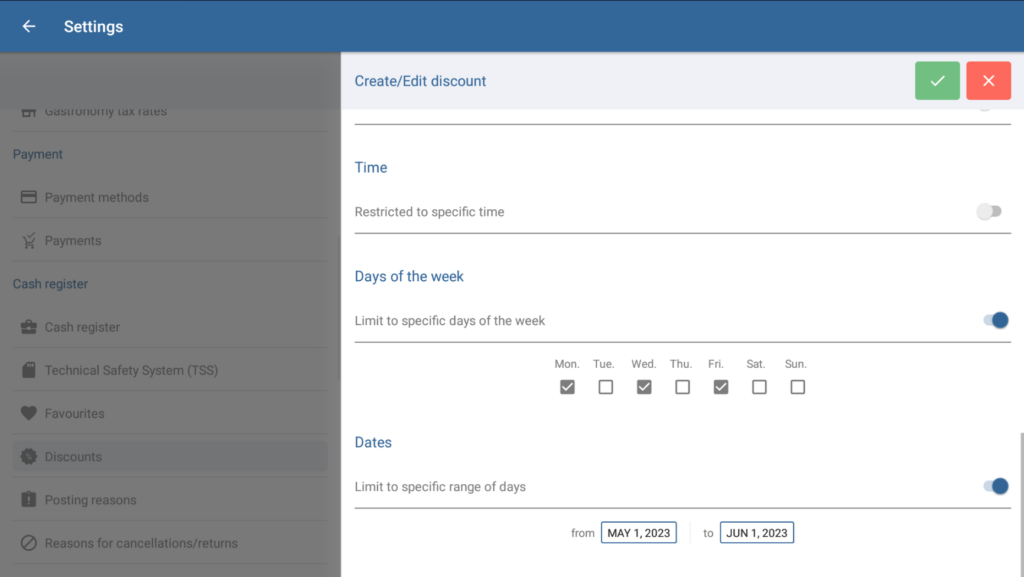Click the back arrow in Settings header
Viewport: 1024px width, 577px height.
click(x=29, y=27)
